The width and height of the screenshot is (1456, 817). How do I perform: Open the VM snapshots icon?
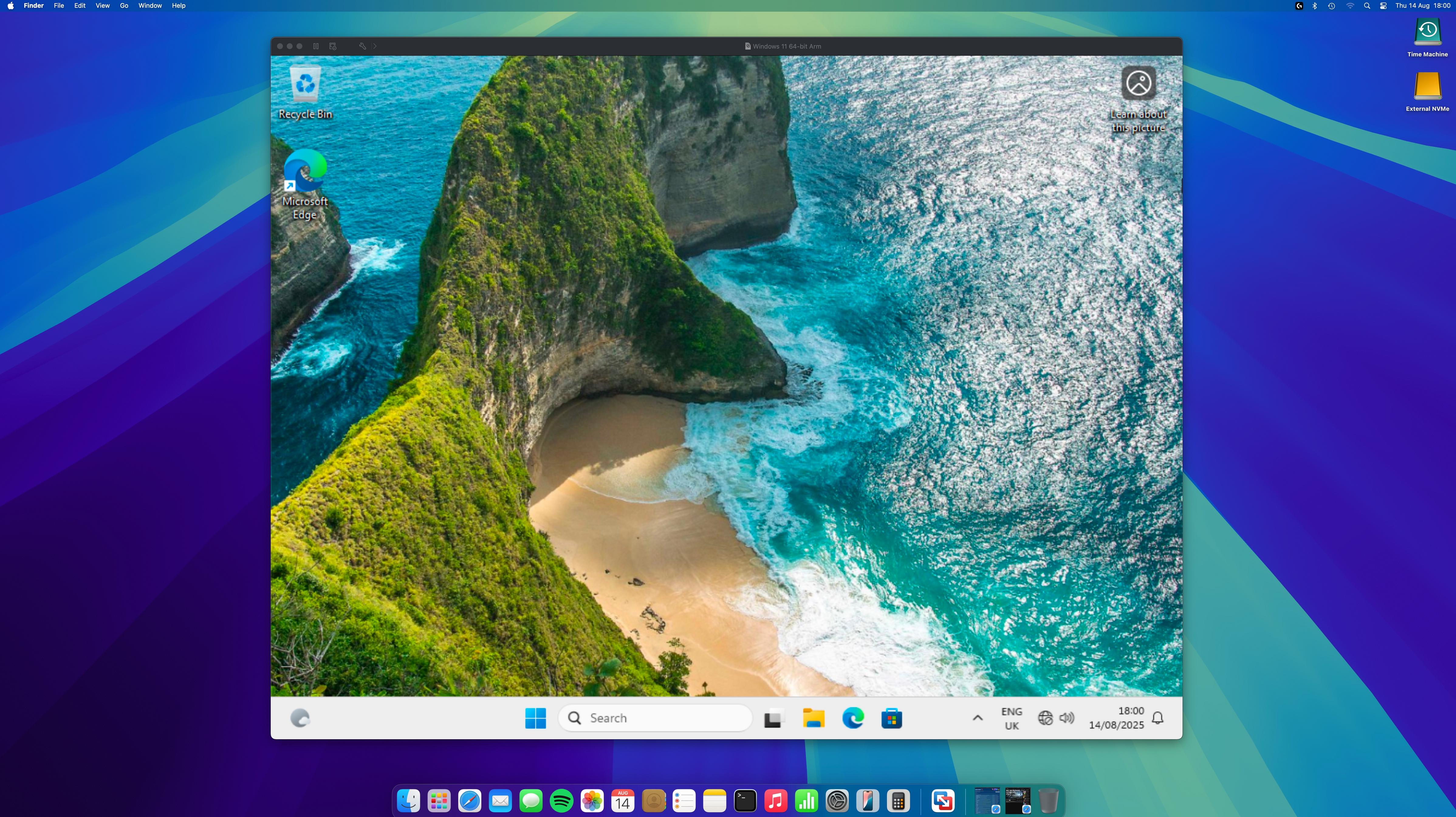coord(333,46)
